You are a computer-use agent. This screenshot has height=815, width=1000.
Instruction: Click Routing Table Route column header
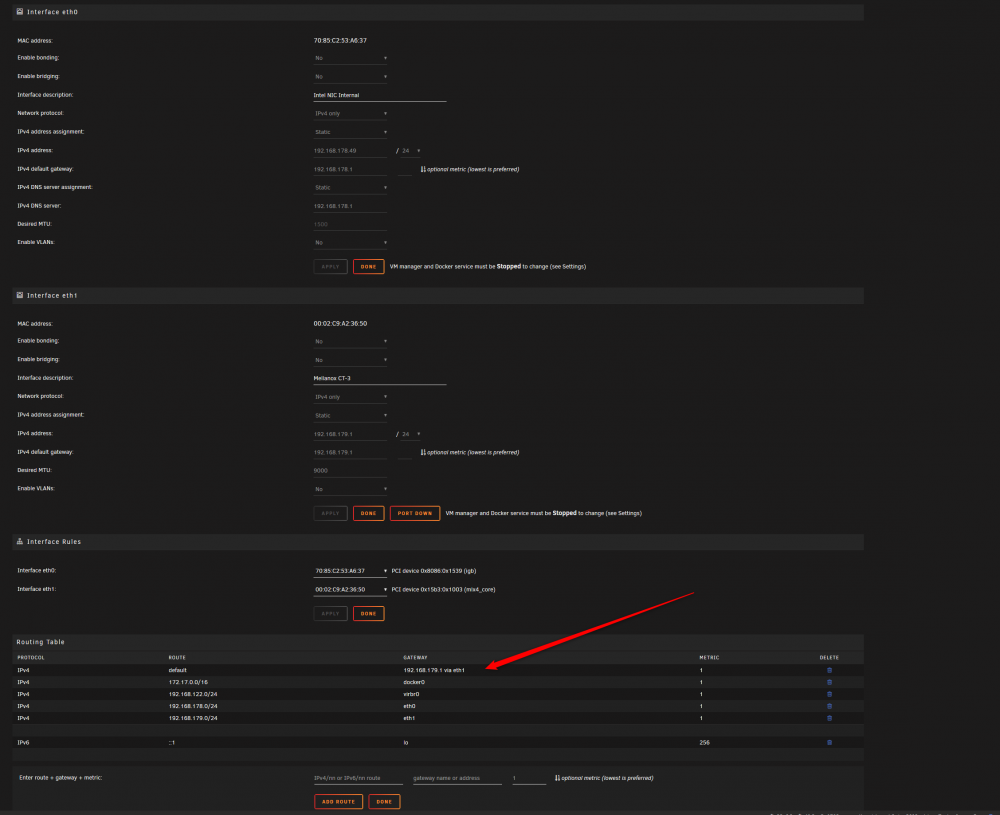[177, 657]
